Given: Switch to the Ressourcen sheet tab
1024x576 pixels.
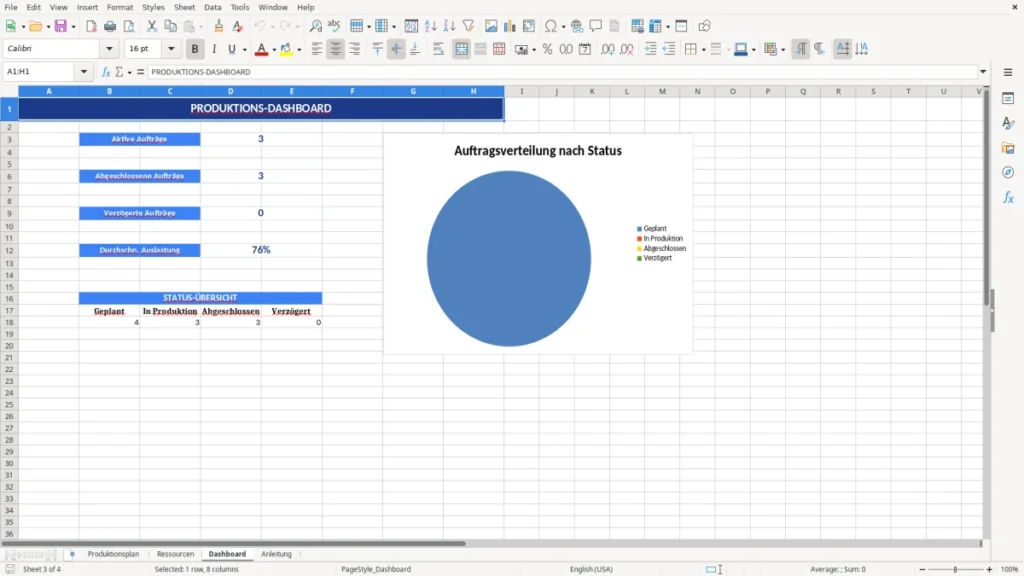Looking at the screenshot, I should pyautogui.click(x=176, y=554).
